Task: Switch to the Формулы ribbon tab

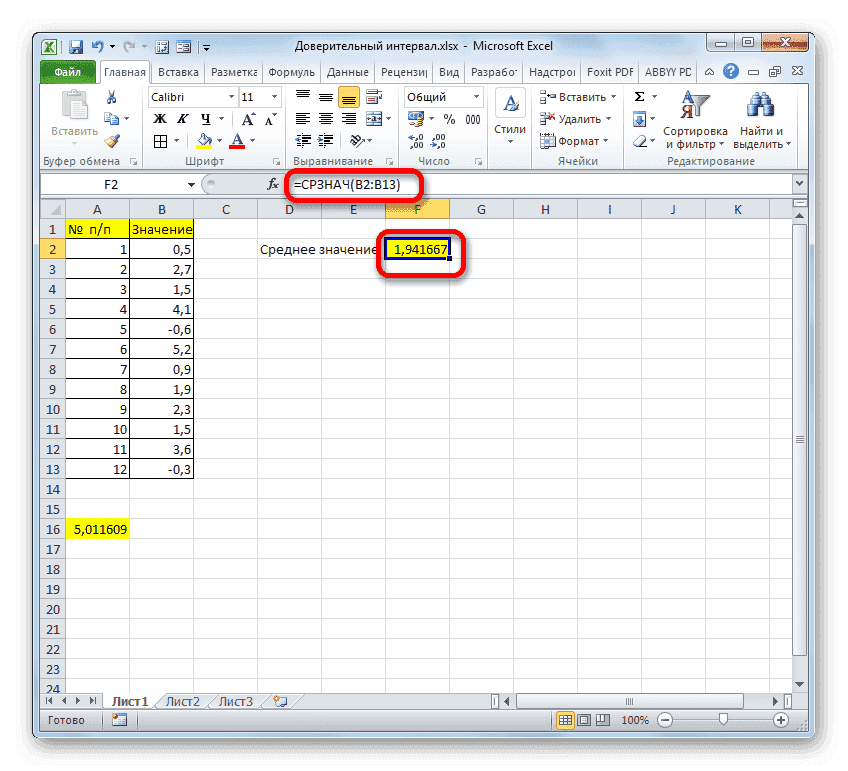Action: pyautogui.click(x=290, y=71)
